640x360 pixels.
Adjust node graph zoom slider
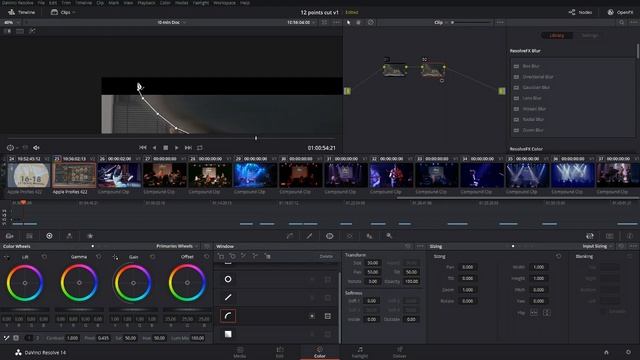click(471, 22)
